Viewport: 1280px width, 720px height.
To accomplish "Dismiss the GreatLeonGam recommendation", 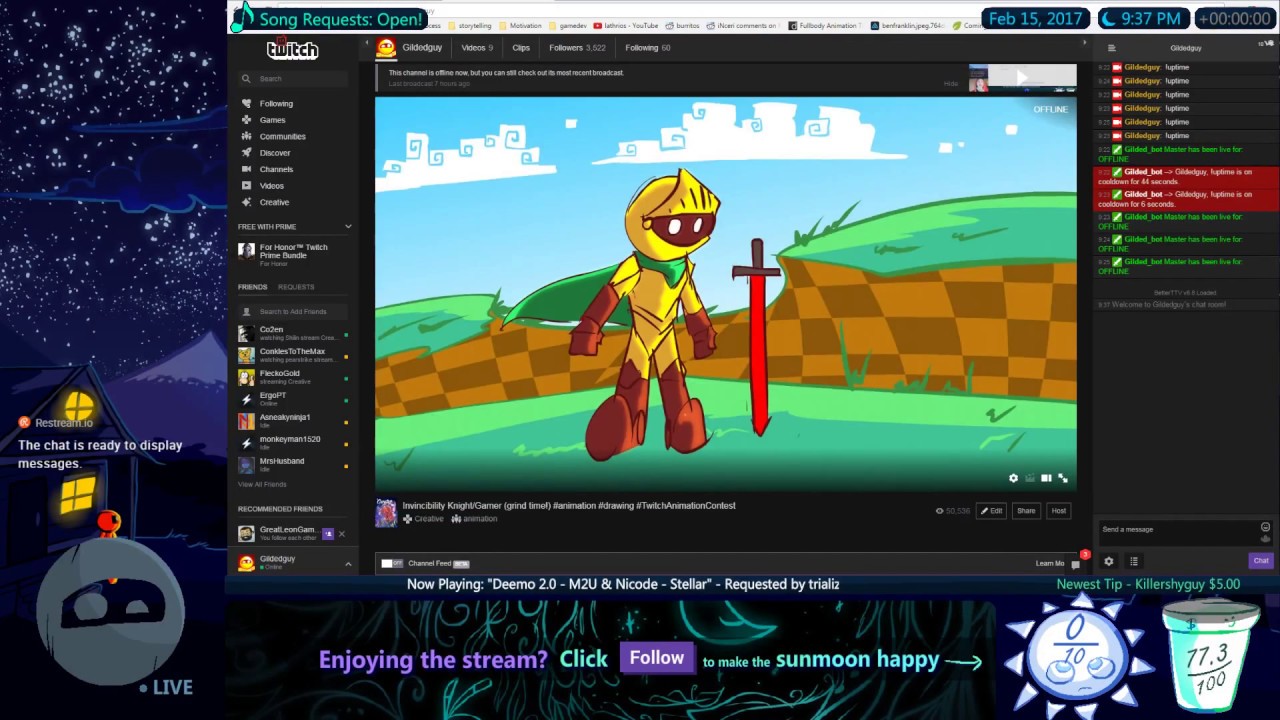I will [342, 534].
